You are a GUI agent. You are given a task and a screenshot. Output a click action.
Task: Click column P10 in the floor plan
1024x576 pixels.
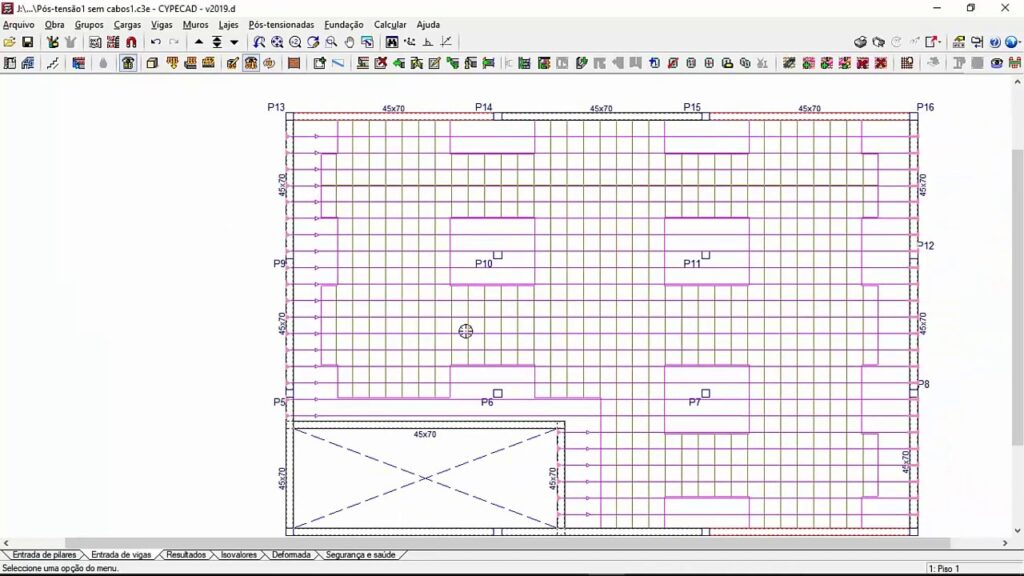pos(497,255)
